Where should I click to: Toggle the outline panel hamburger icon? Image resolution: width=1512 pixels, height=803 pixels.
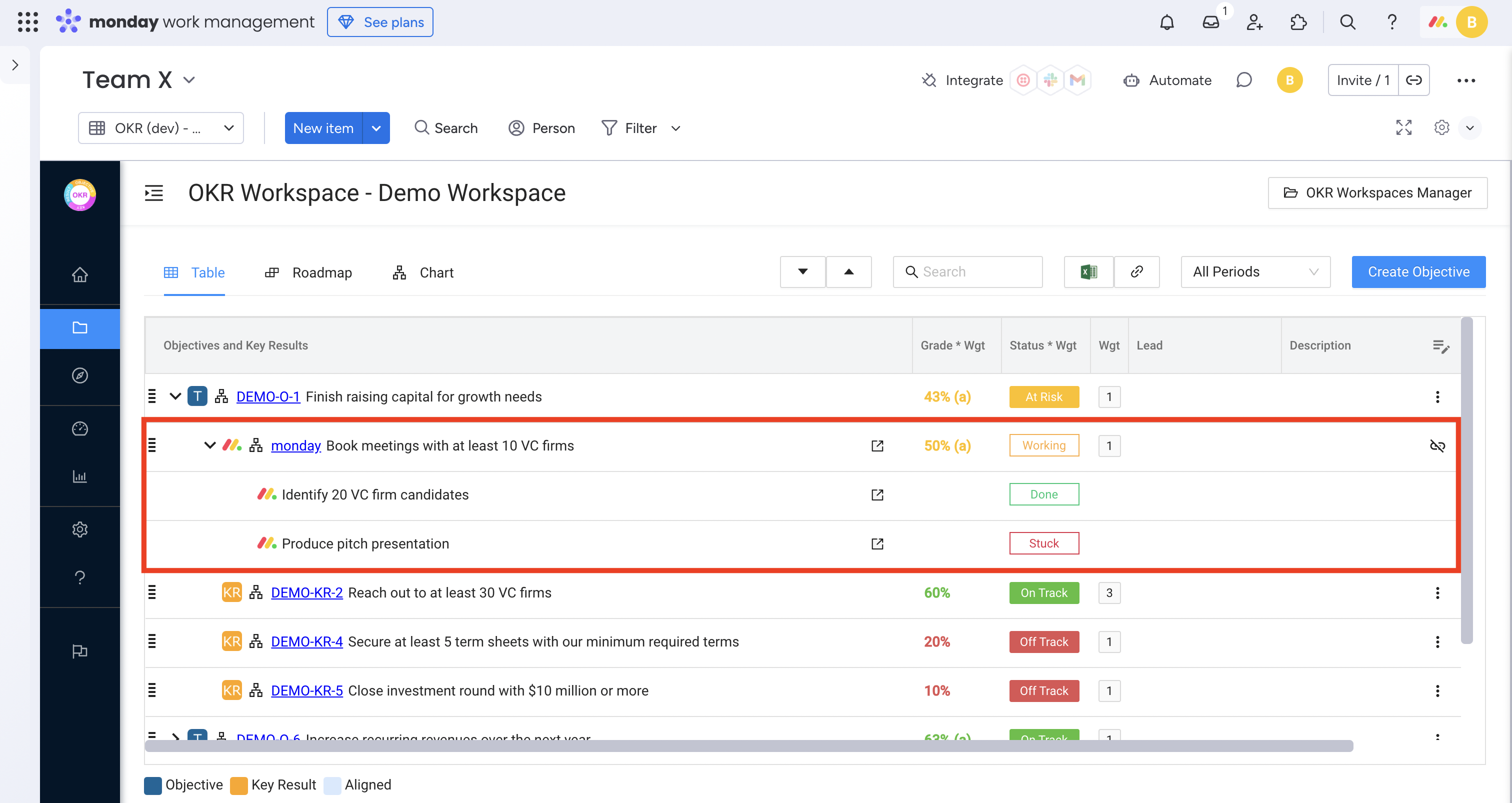pyautogui.click(x=154, y=193)
